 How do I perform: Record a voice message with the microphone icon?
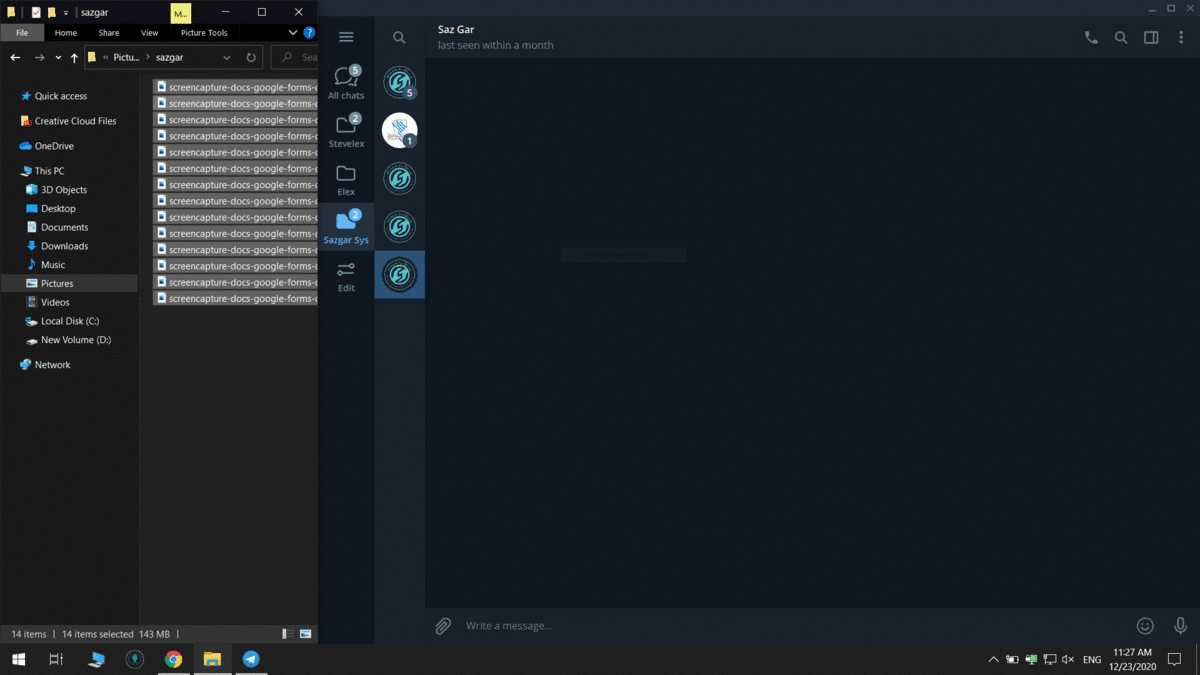[1180, 625]
